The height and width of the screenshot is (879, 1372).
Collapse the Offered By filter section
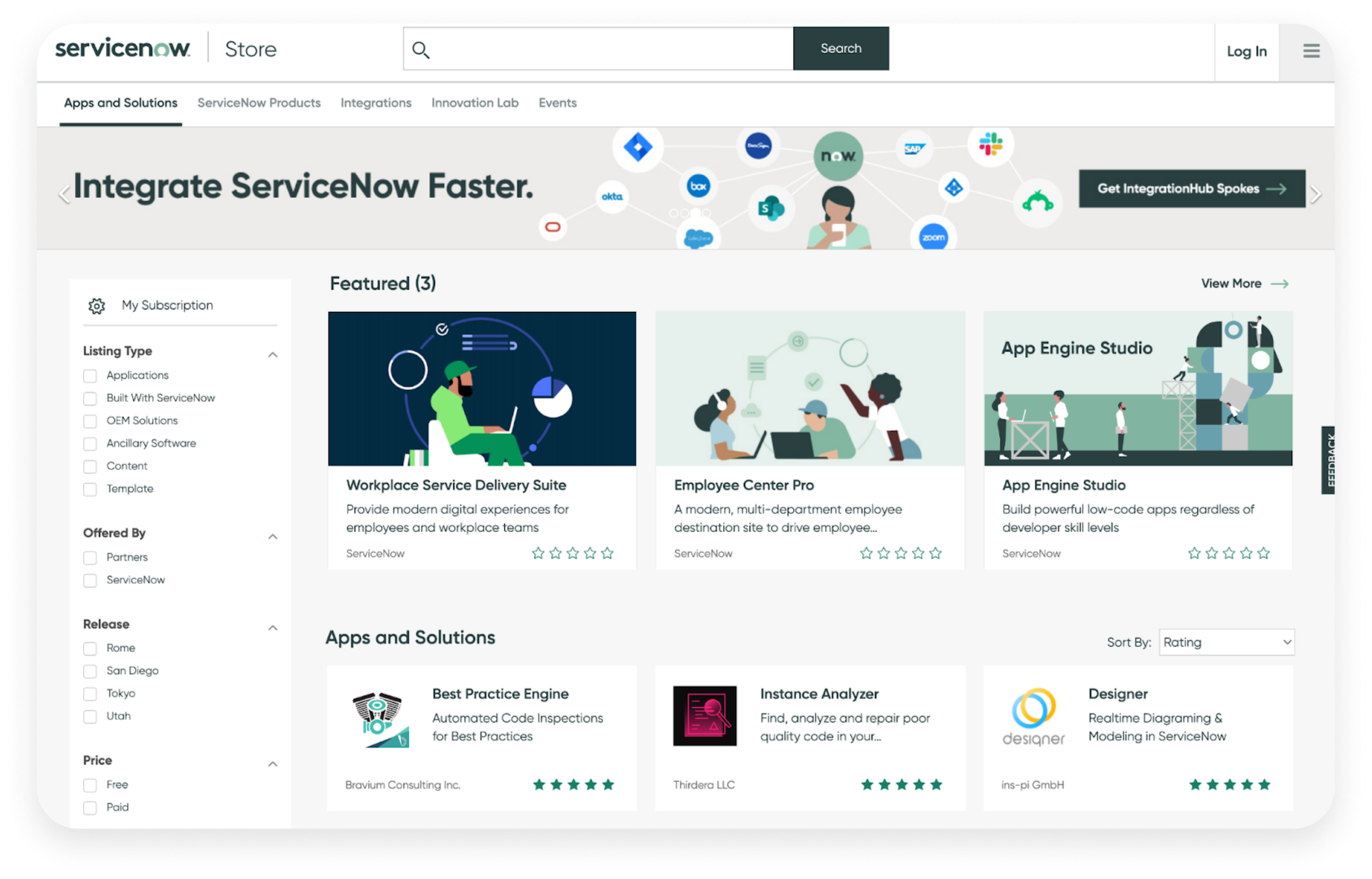(x=273, y=536)
